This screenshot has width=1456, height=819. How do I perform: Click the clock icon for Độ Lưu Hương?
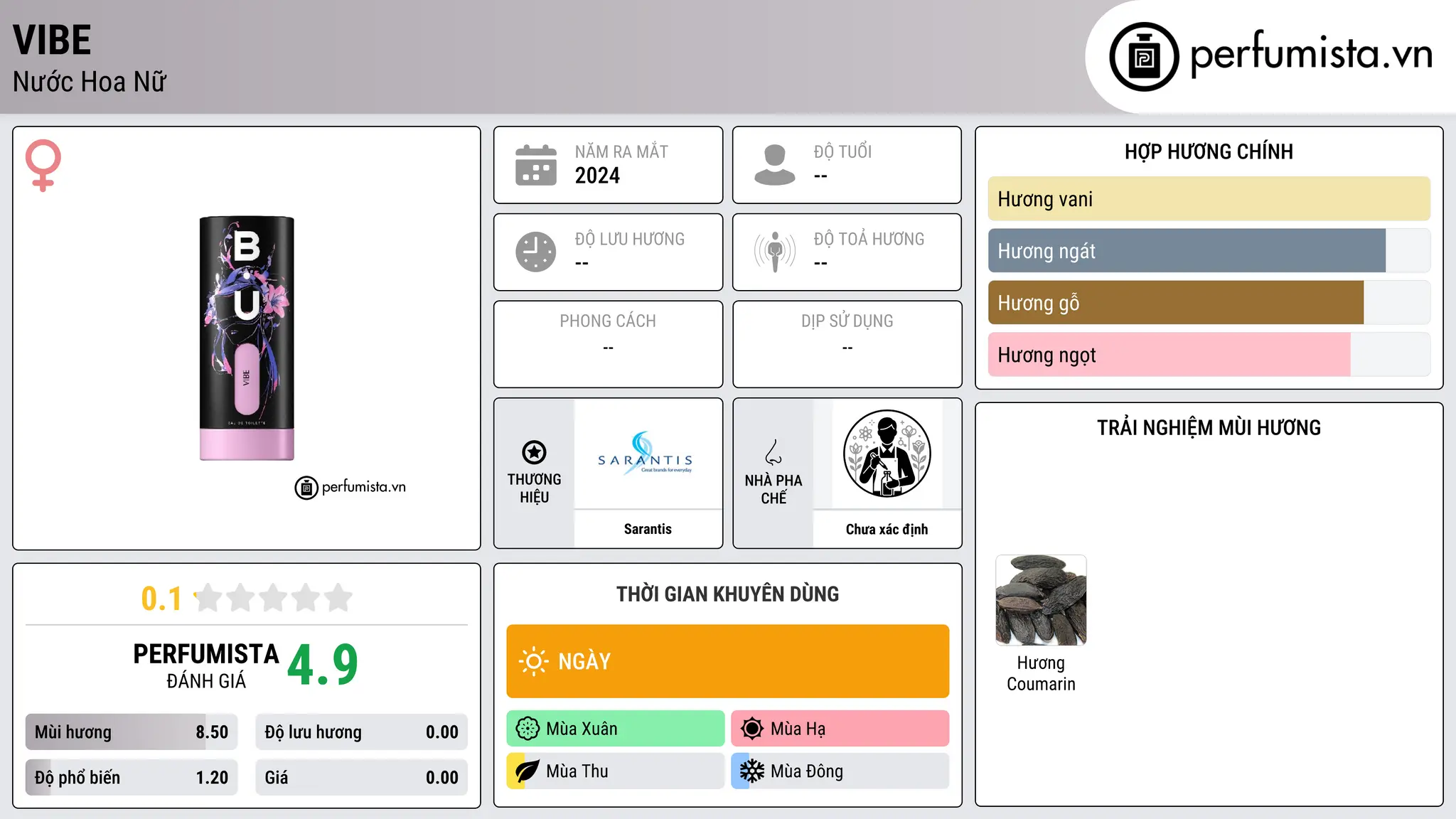pyautogui.click(x=536, y=252)
